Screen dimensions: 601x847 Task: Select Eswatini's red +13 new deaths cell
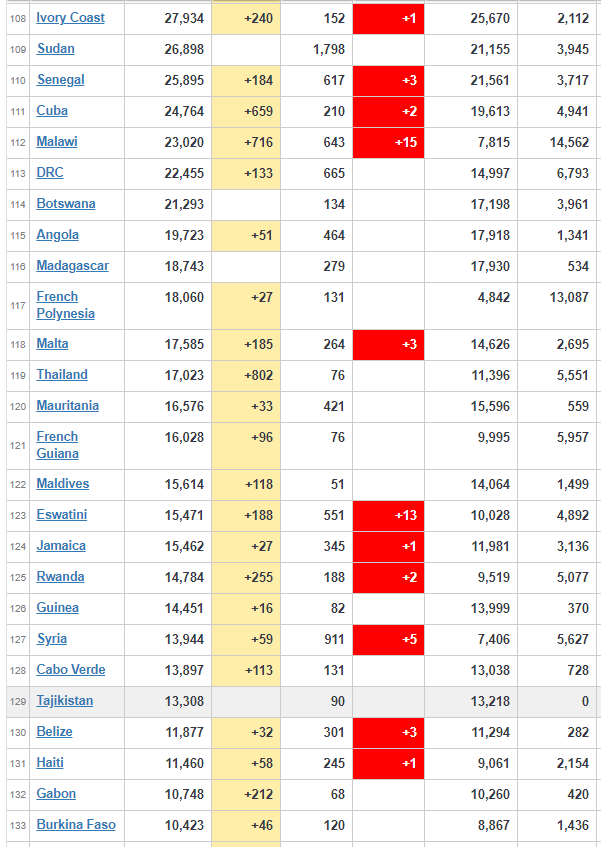(x=388, y=515)
